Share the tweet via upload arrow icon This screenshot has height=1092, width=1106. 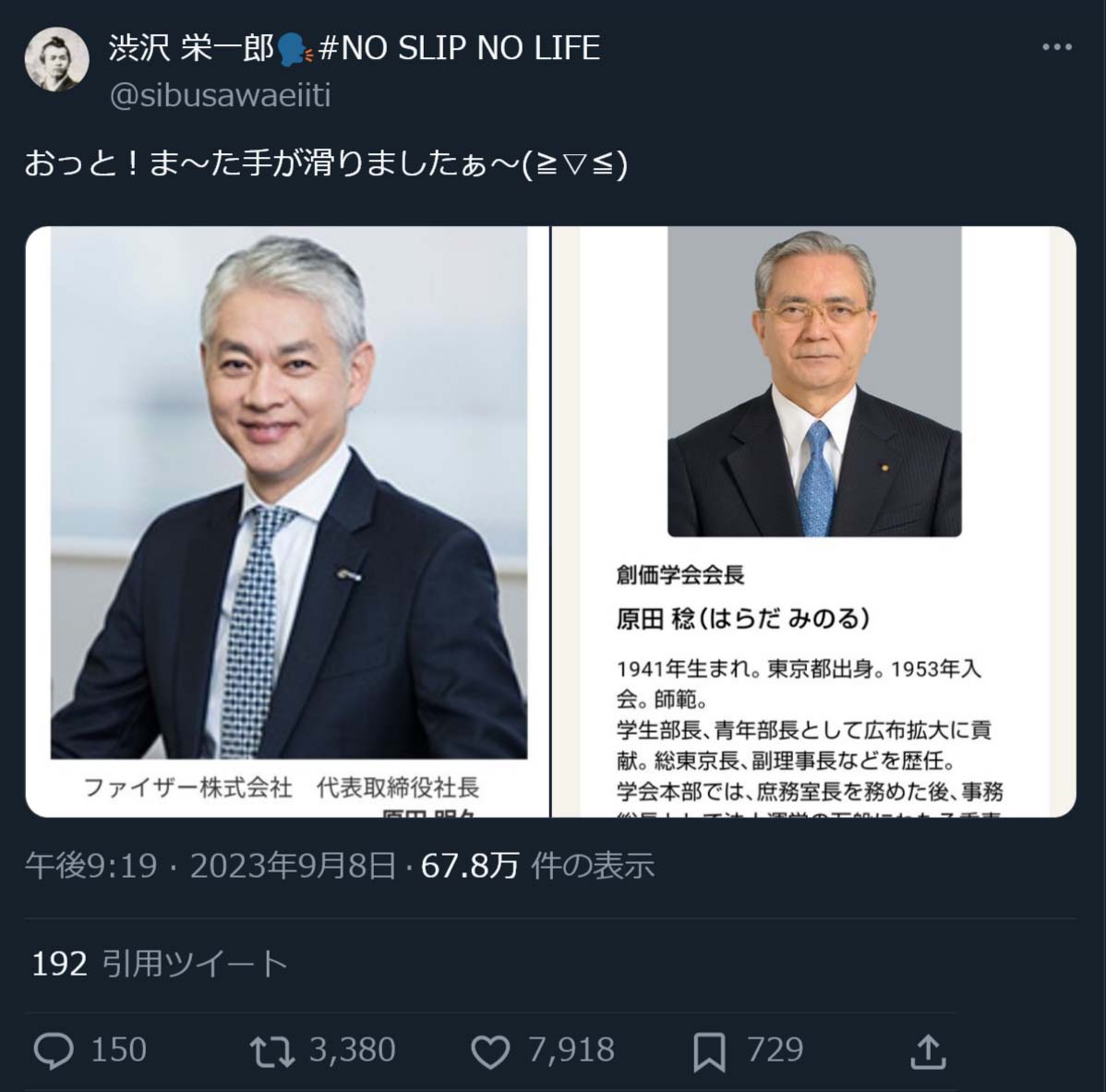tap(928, 1051)
